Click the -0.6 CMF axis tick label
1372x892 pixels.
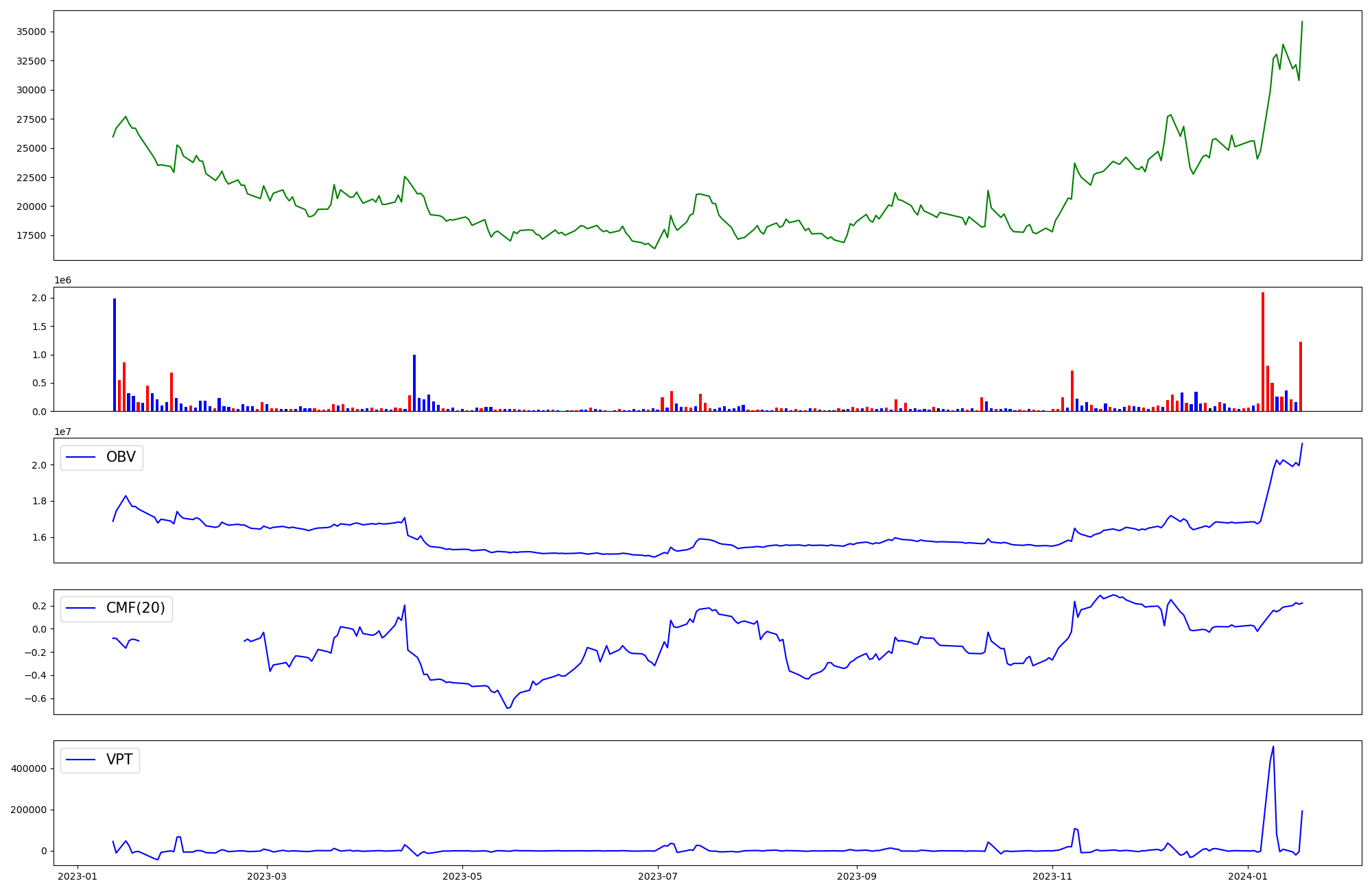pos(36,699)
